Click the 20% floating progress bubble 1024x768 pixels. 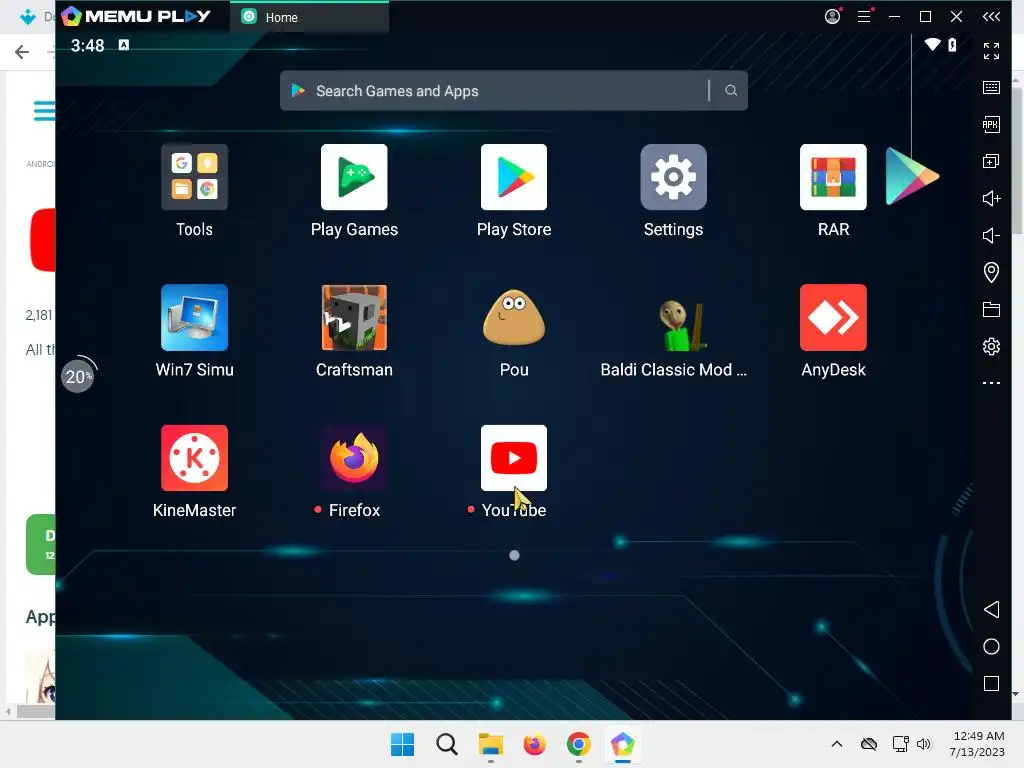[x=78, y=376]
